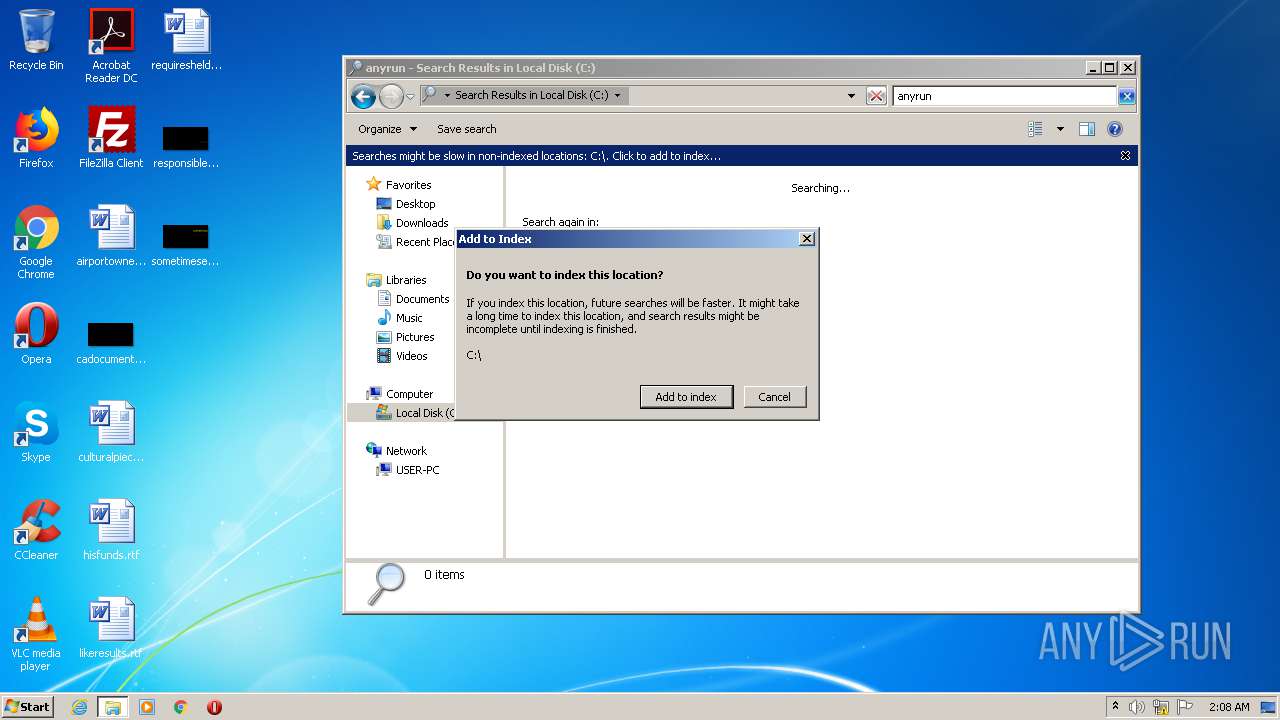This screenshot has width=1280, height=720.
Task: Open Opera from the taskbar
Action: point(214,707)
